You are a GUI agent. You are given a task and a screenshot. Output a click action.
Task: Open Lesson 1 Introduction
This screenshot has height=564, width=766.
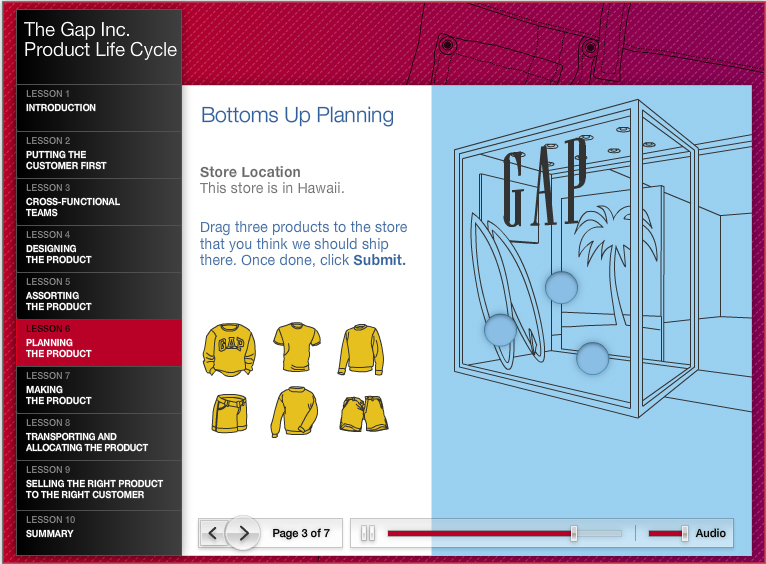pyautogui.click(x=99, y=108)
